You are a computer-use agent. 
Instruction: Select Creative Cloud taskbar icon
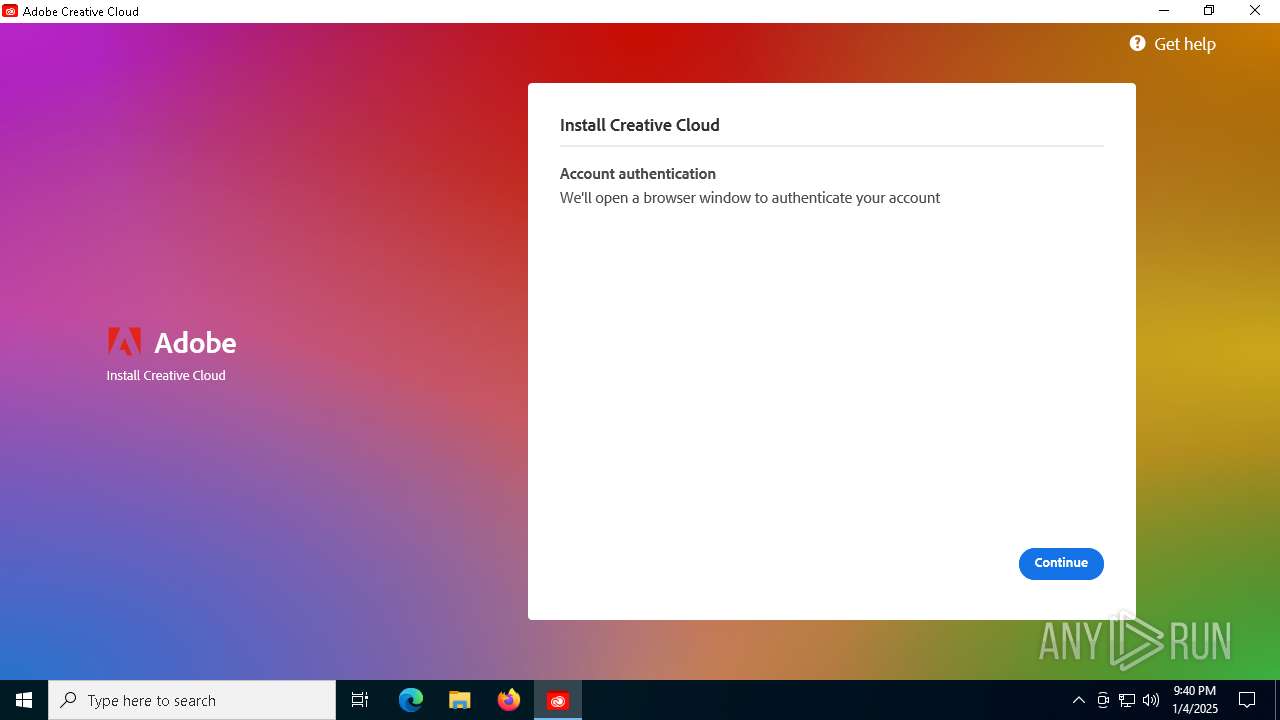pos(558,700)
